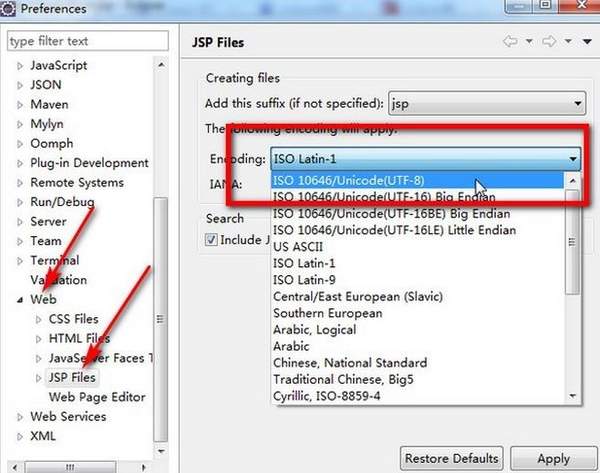The height and width of the screenshot is (473, 600).
Task: Pick Arabic, Logical encoding
Action: point(315,329)
